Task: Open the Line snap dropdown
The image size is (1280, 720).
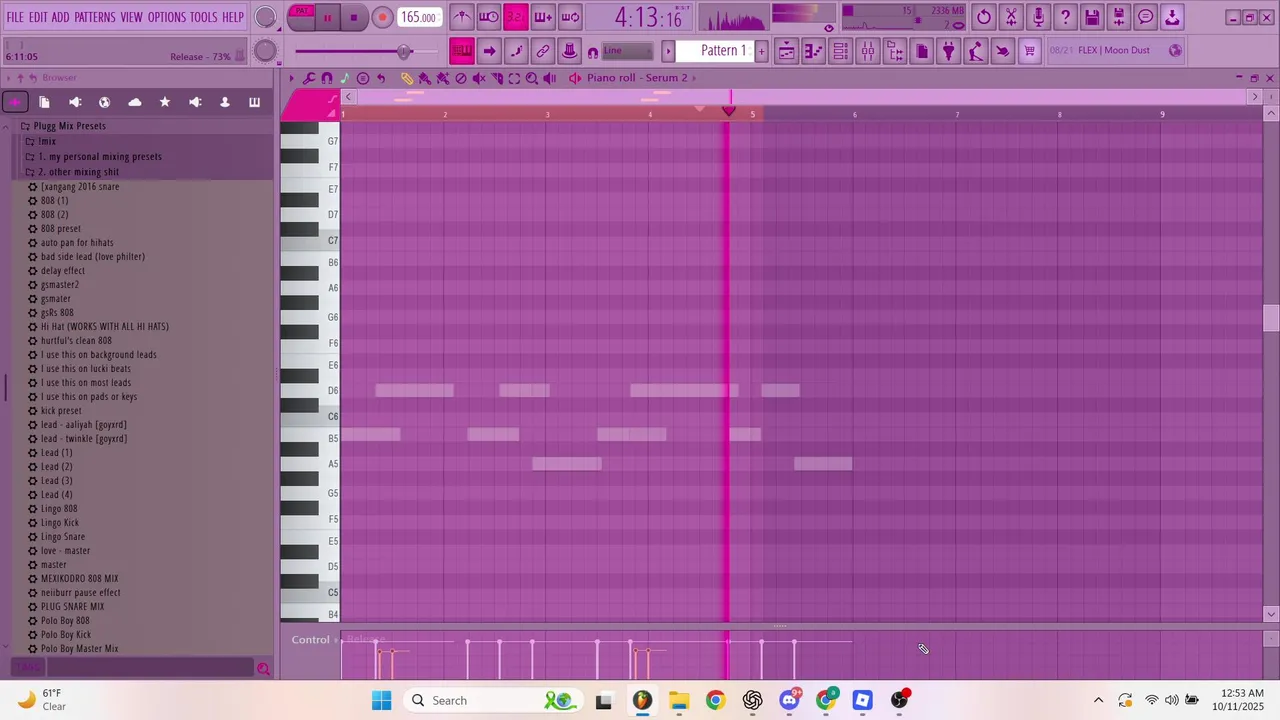Action: [x=627, y=51]
